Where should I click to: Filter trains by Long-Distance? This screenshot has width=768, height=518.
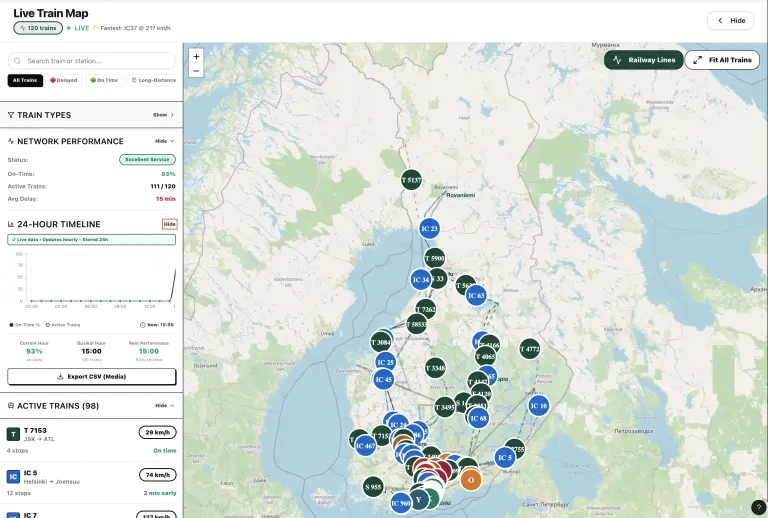pos(153,80)
